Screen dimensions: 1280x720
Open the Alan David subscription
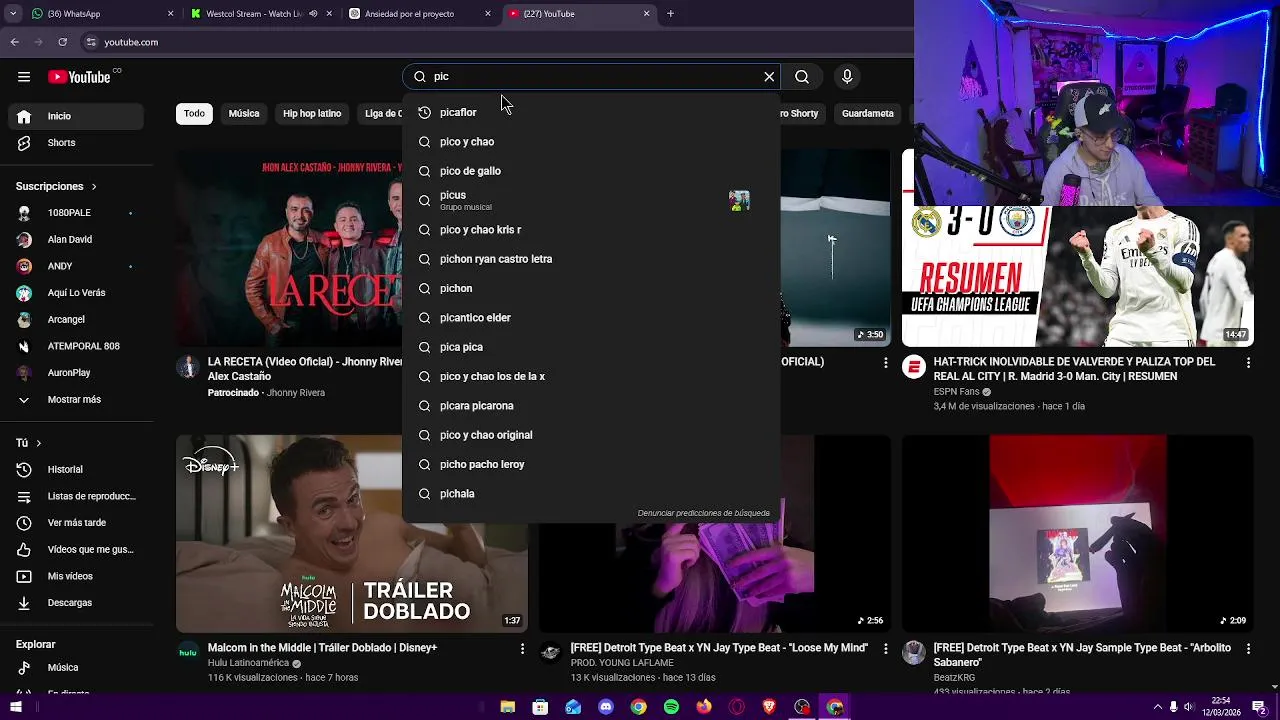pyautogui.click(x=76, y=240)
